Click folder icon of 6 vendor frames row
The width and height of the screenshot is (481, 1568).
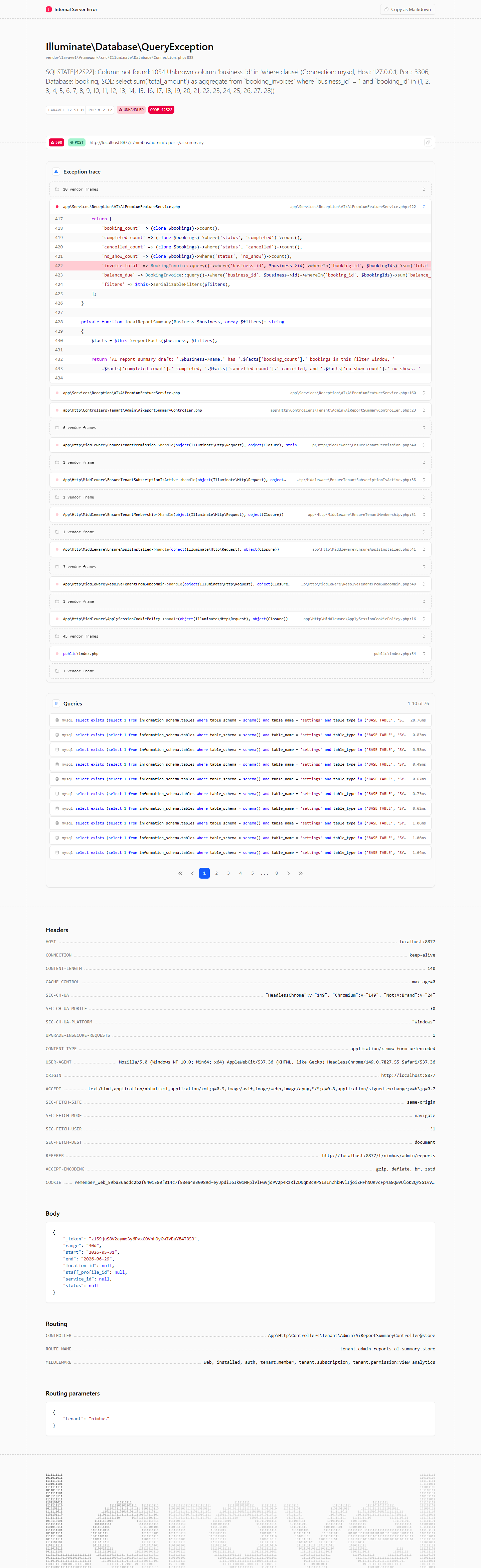tap(57, 427)
